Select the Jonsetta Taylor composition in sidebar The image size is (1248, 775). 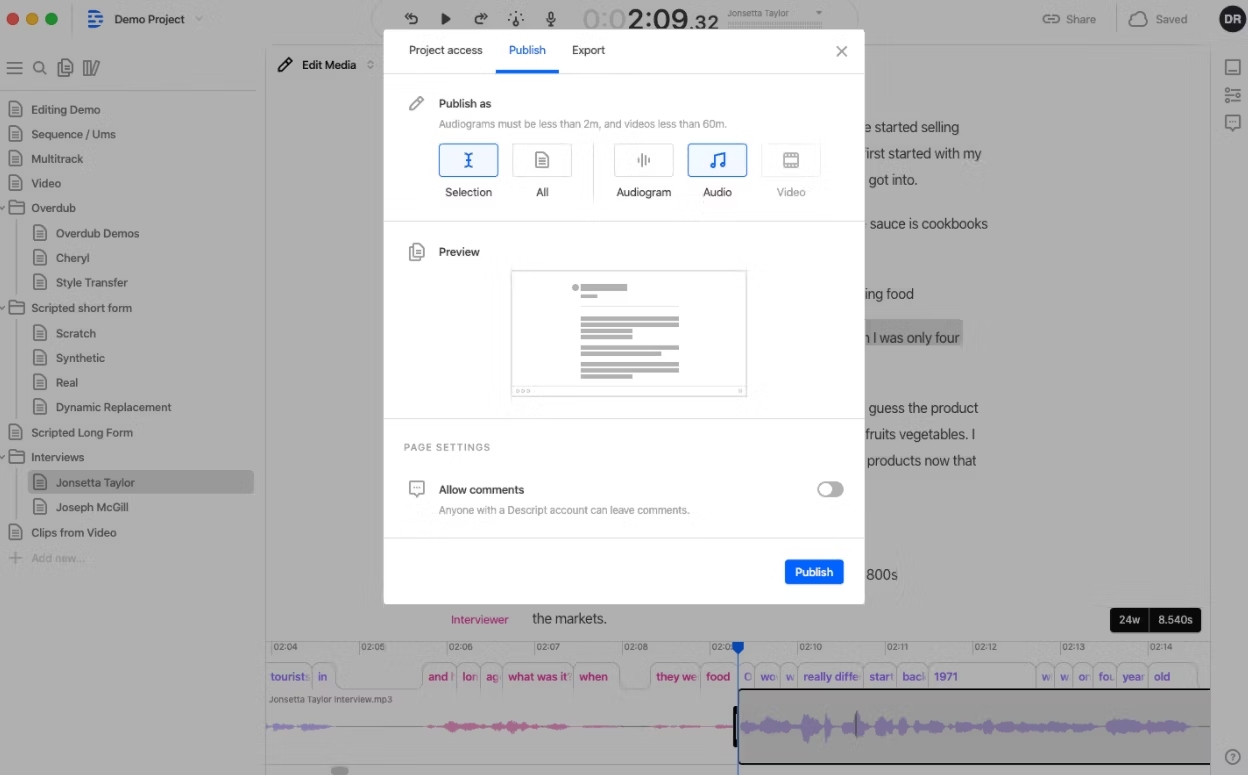(141, 482)
